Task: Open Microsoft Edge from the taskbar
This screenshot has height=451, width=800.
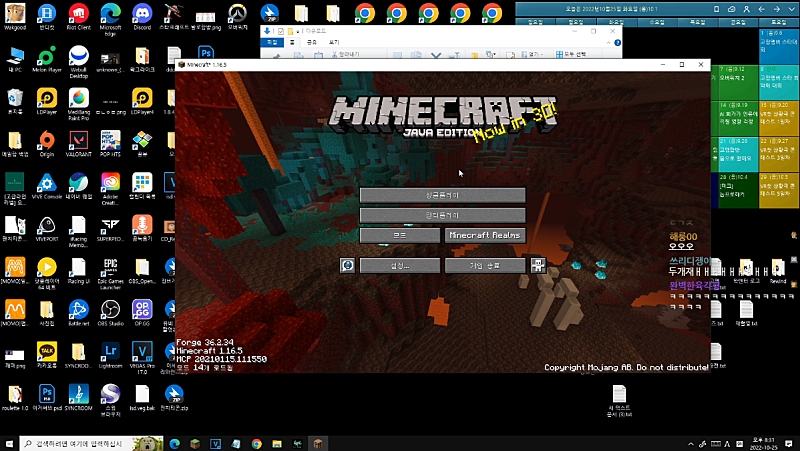Action: [x=174, y=443]
